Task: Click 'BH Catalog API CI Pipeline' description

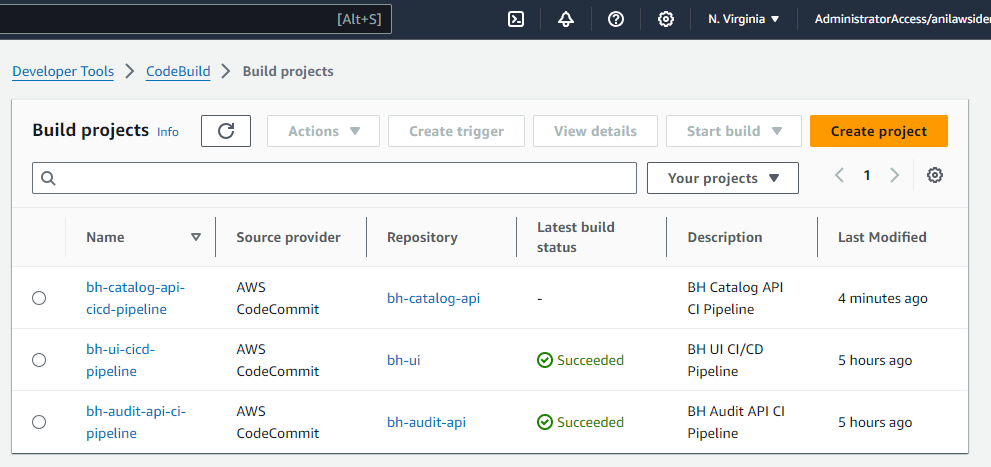Action: [x=736, y=298]
